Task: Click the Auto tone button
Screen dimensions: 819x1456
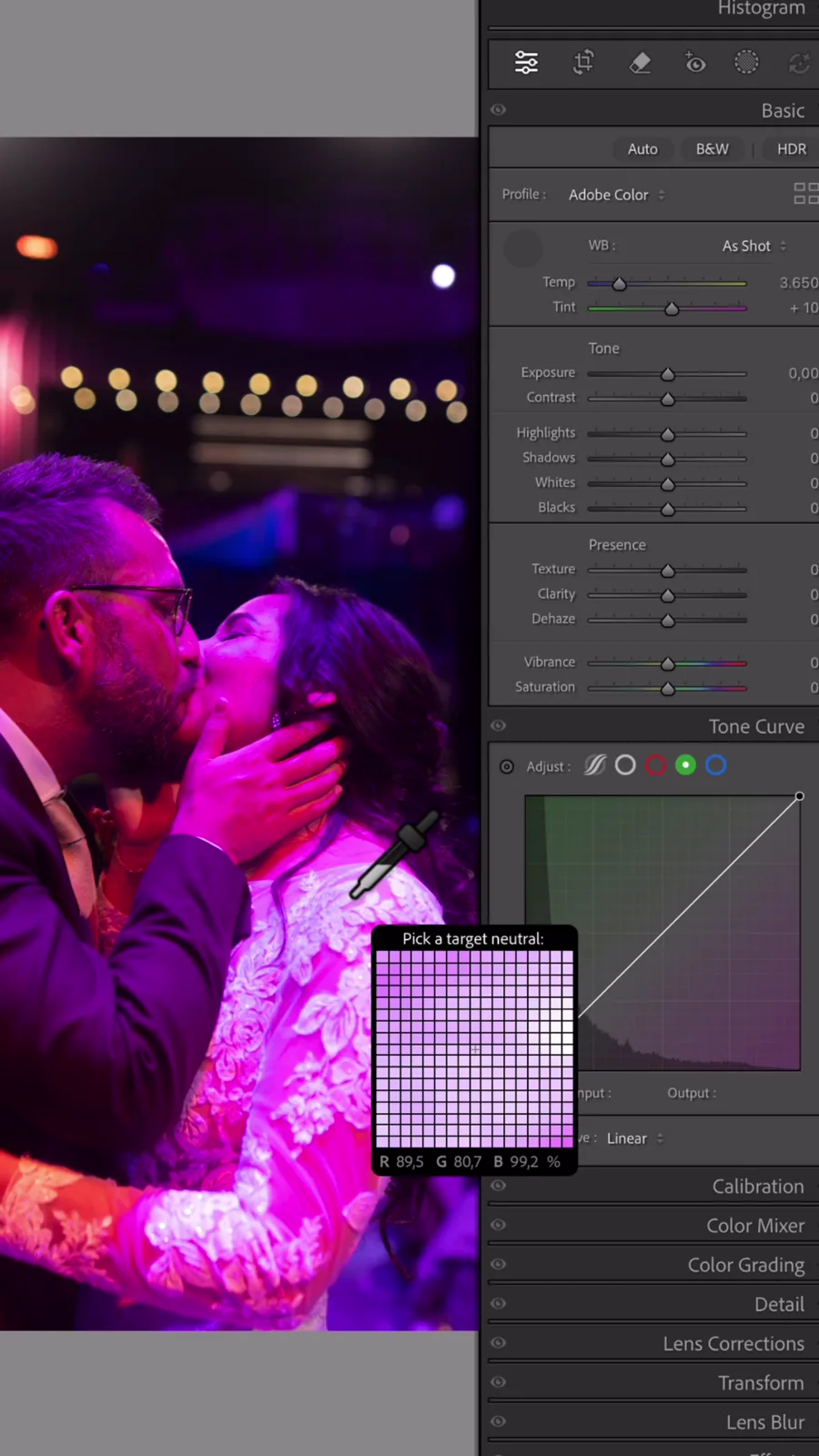Action: tap(642, 149)
